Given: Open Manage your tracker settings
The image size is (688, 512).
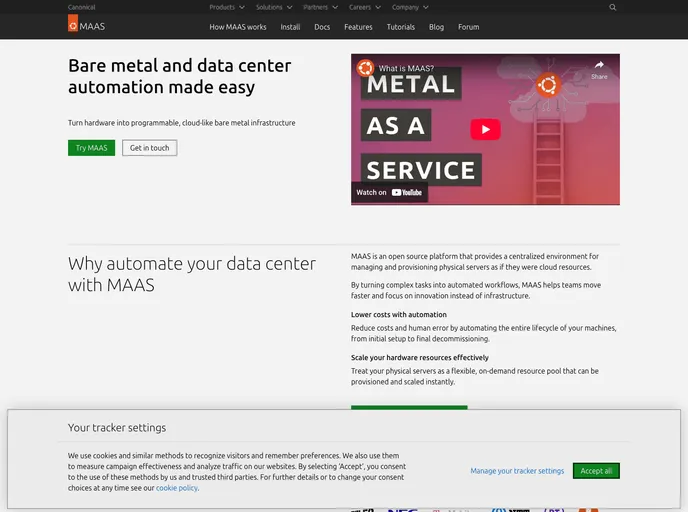Looking at the screenshot, I should (517, 471).
